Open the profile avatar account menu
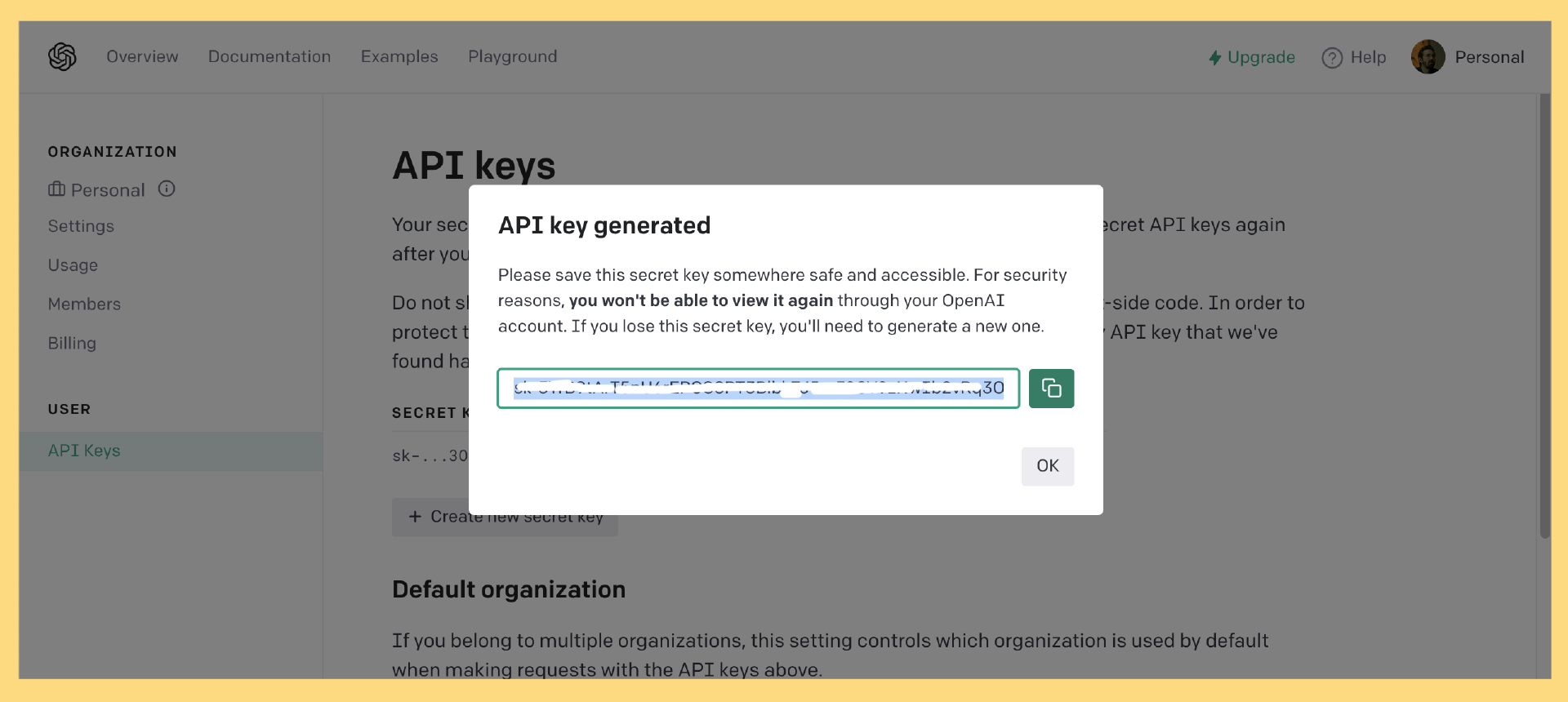Image resolution: width=1568 pixels, height=702 pixels. (1428, 57)
